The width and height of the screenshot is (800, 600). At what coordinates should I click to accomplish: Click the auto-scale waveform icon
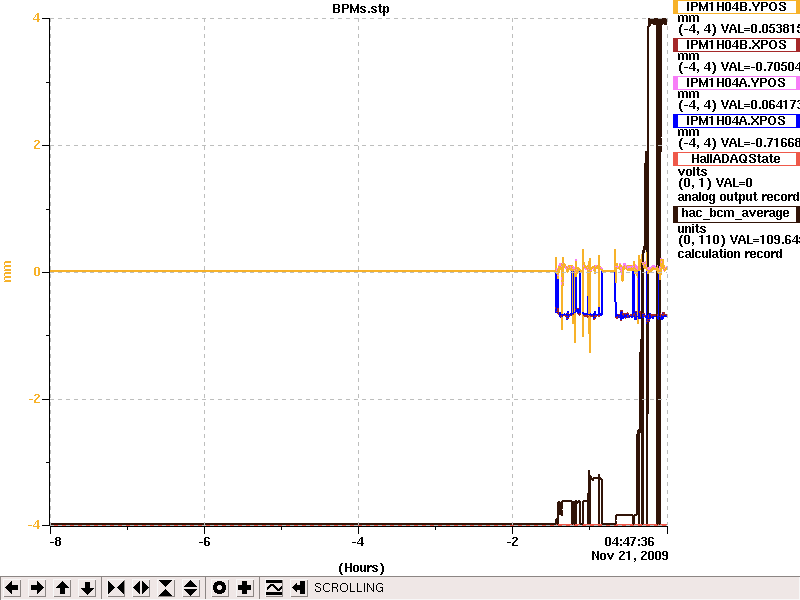click(274, 588)
